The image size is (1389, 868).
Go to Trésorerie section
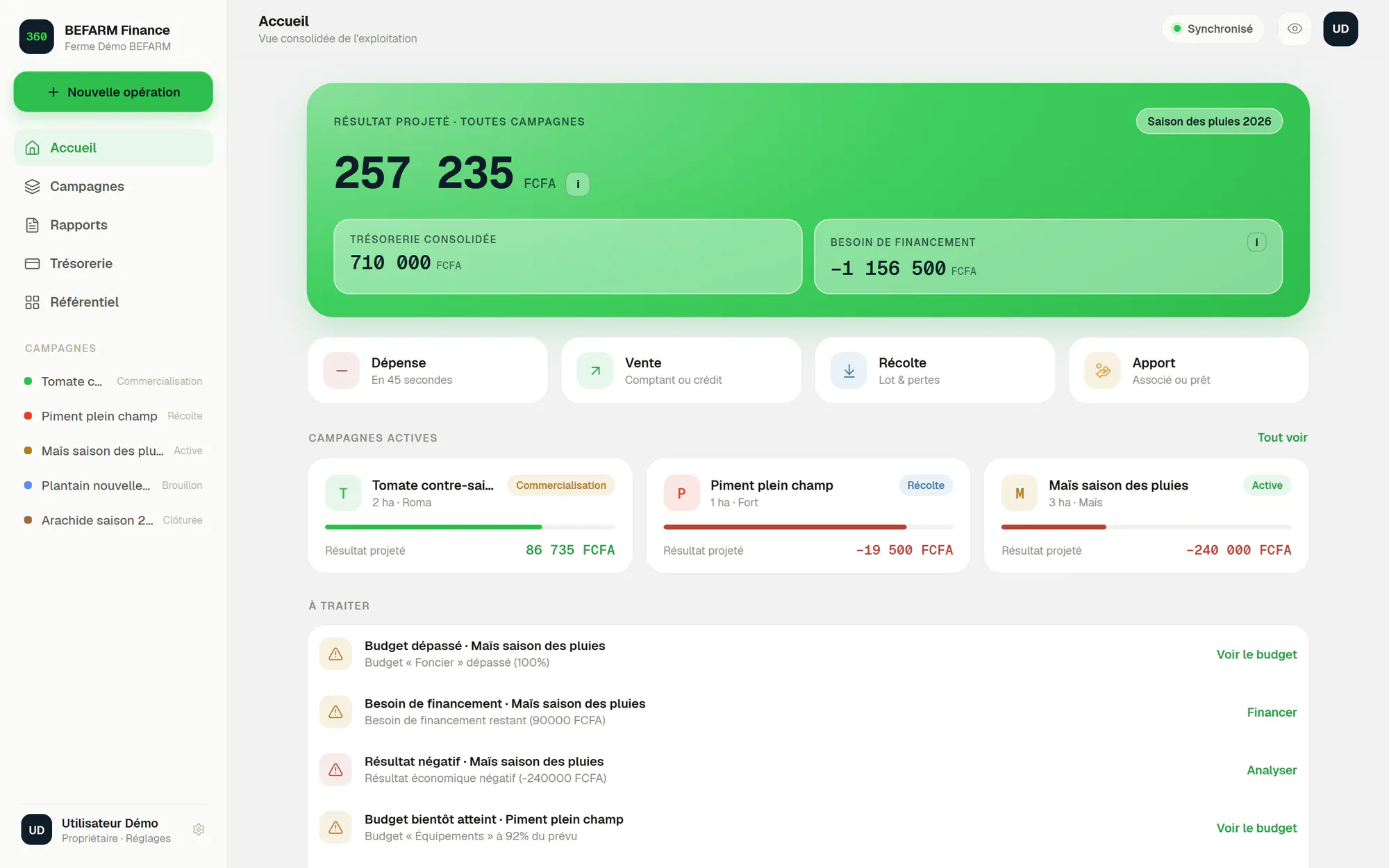coord(113,264)
